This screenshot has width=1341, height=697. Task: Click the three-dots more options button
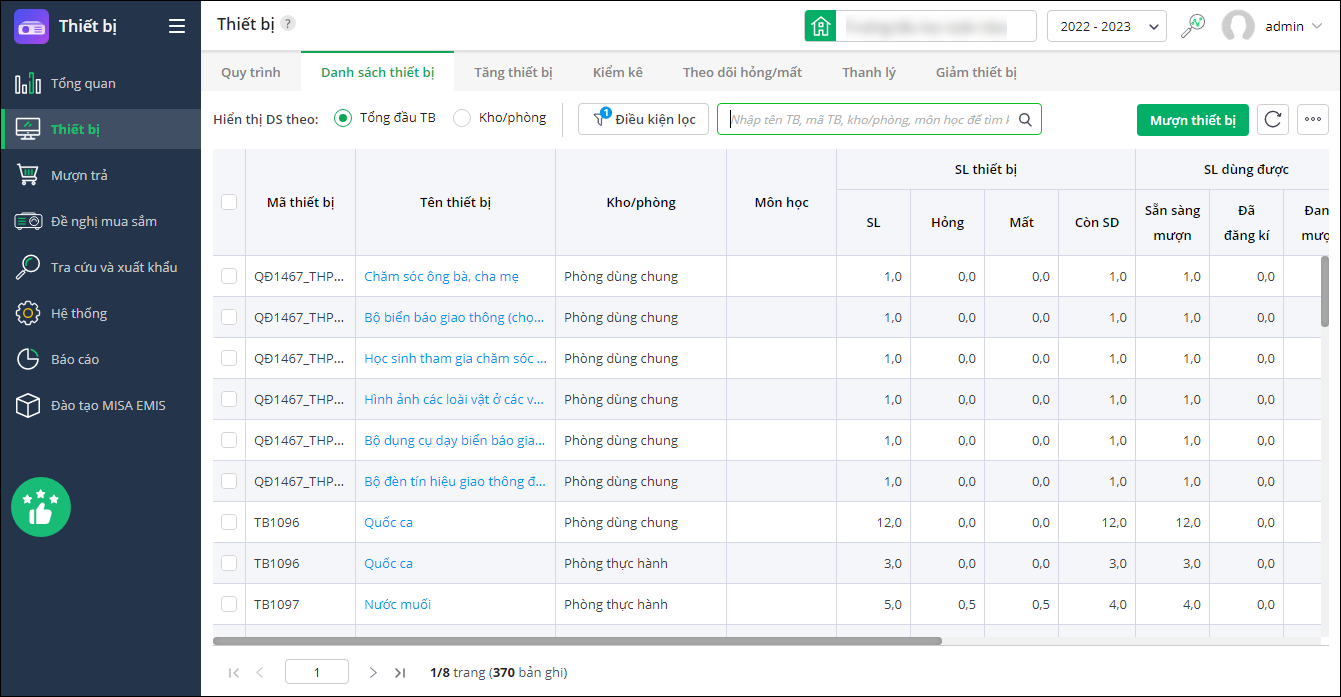1313,120
